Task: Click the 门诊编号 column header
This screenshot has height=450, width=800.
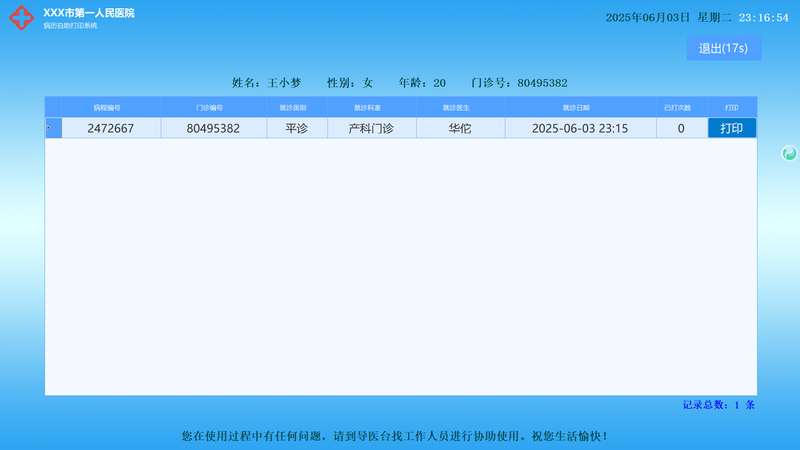Action: 213,108
